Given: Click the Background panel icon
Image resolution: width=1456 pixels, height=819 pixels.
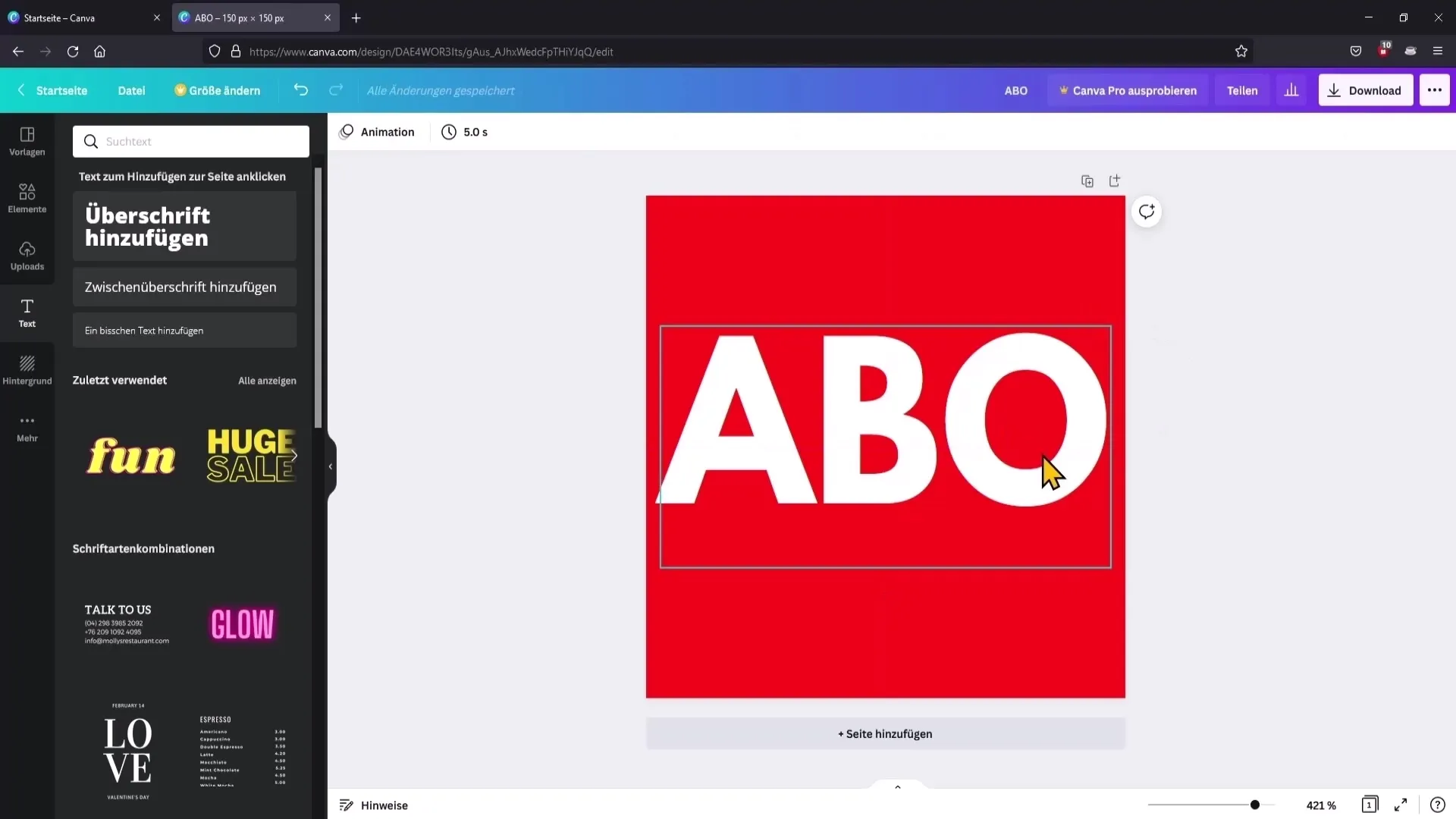Looking at the screenshot, I should 27,369.
